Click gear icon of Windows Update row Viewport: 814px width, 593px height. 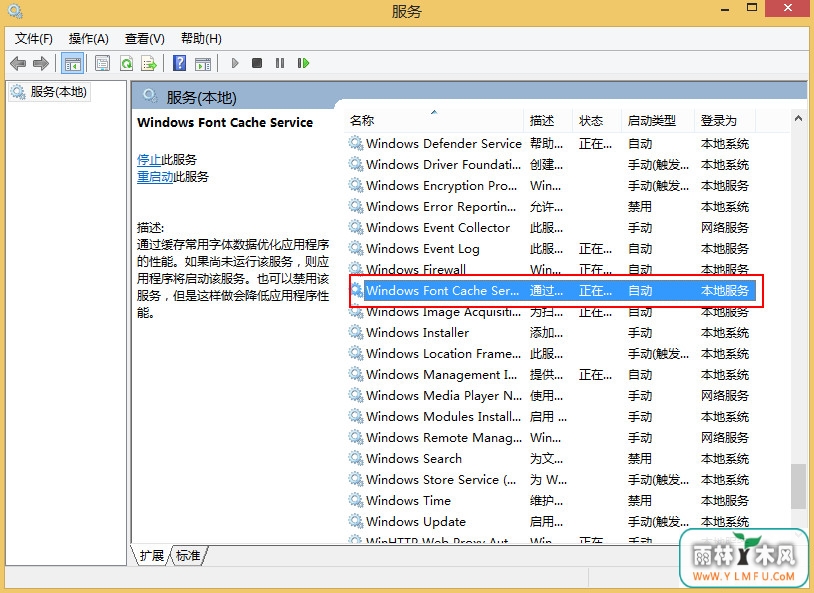coord(356,521)
